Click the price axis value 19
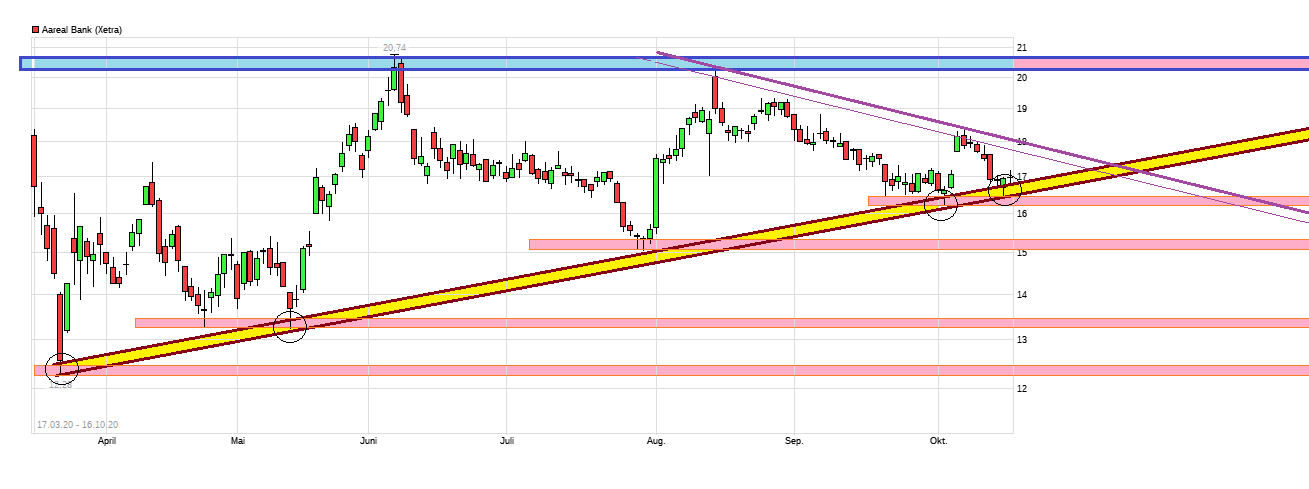The image size is (1309, 489). pyautogui.click(x=1022, y=108)
